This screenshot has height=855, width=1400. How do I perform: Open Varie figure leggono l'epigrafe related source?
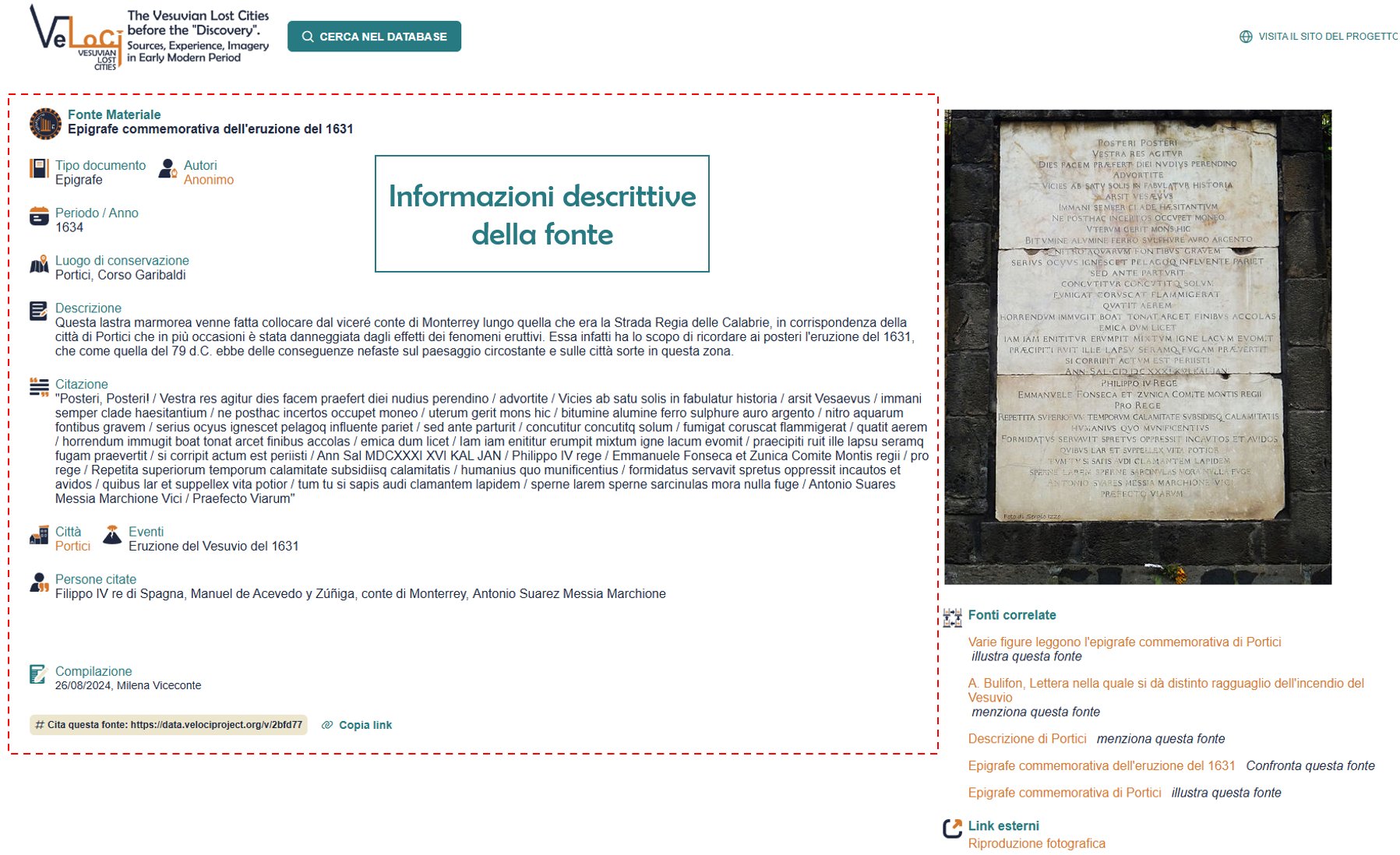coord(1123,642)
